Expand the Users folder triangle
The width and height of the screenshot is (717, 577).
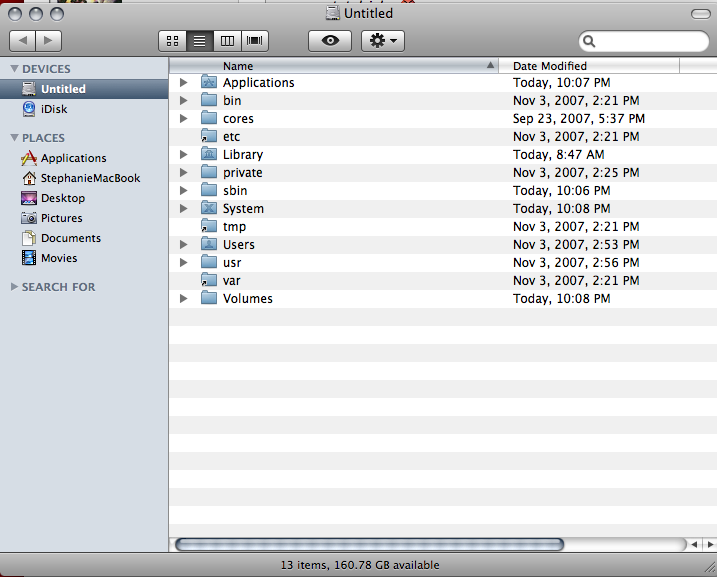click(x=183, y=245)
